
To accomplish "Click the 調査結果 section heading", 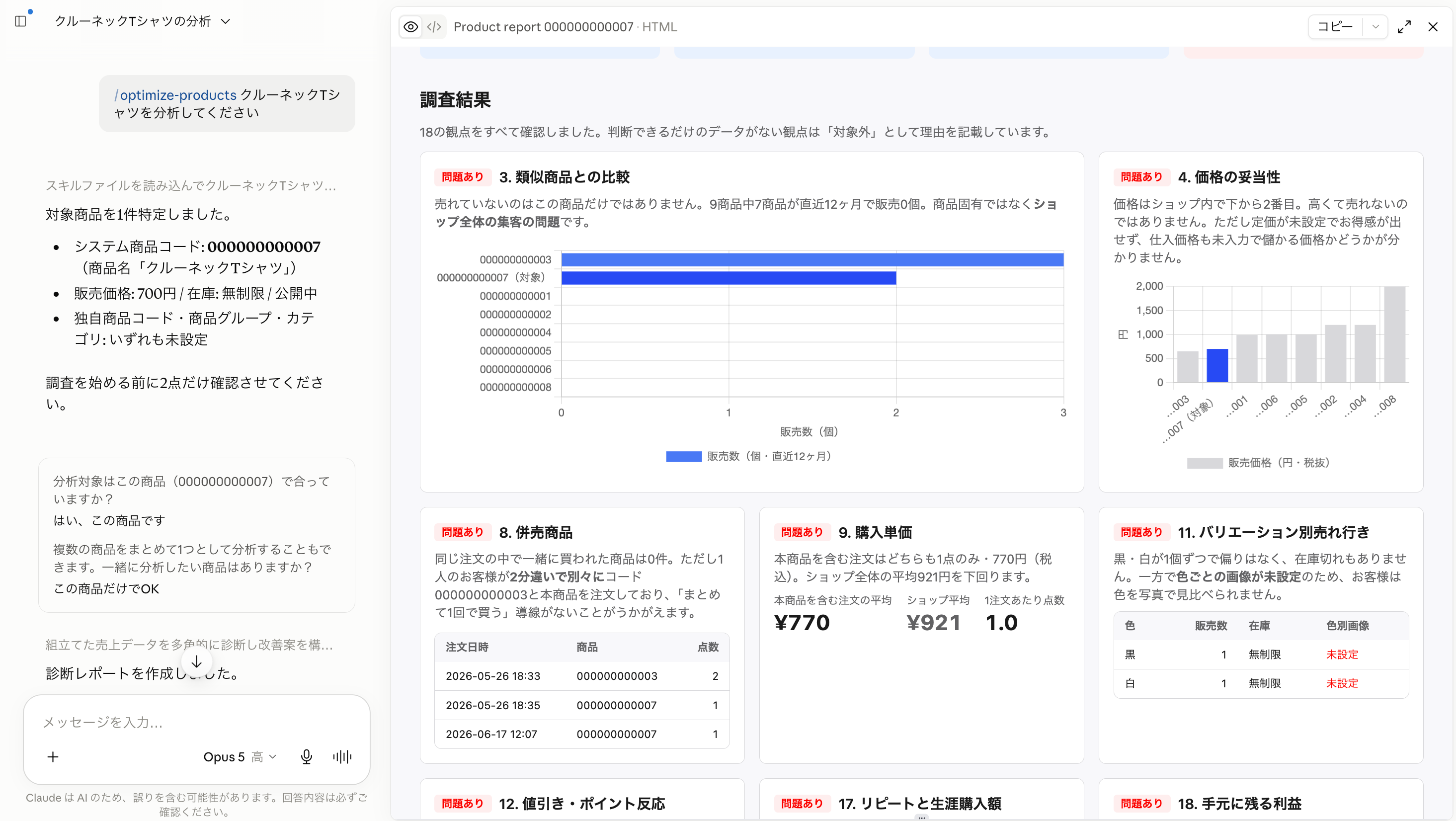I will click(456, 99).
